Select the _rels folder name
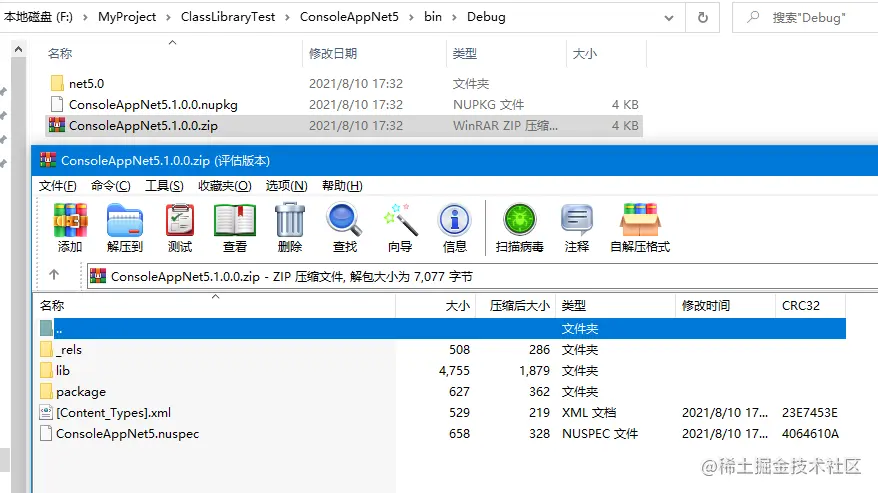Image resolution: width=878 pixels, height=493 pixels. click(x=69, y=350)
